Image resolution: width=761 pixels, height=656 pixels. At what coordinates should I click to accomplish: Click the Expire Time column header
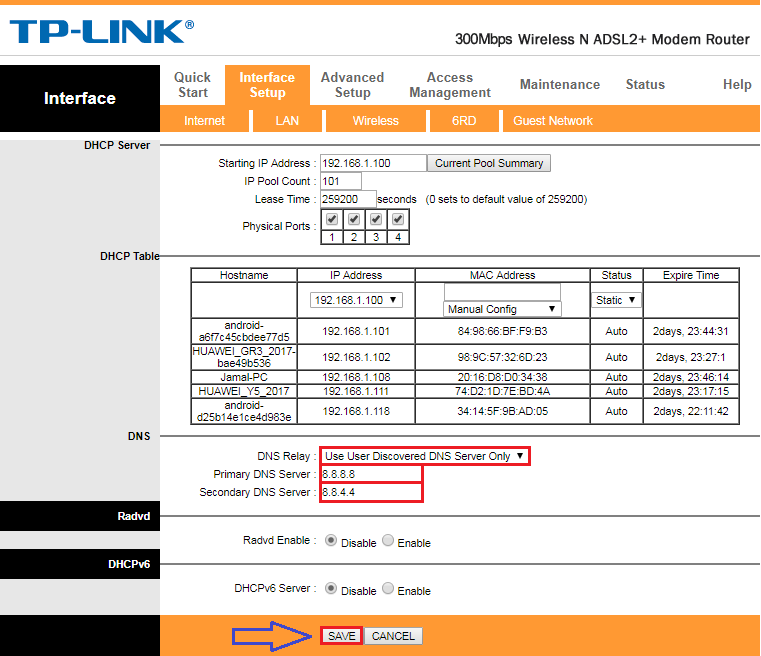pyautogui.click(x=691, y=275)
